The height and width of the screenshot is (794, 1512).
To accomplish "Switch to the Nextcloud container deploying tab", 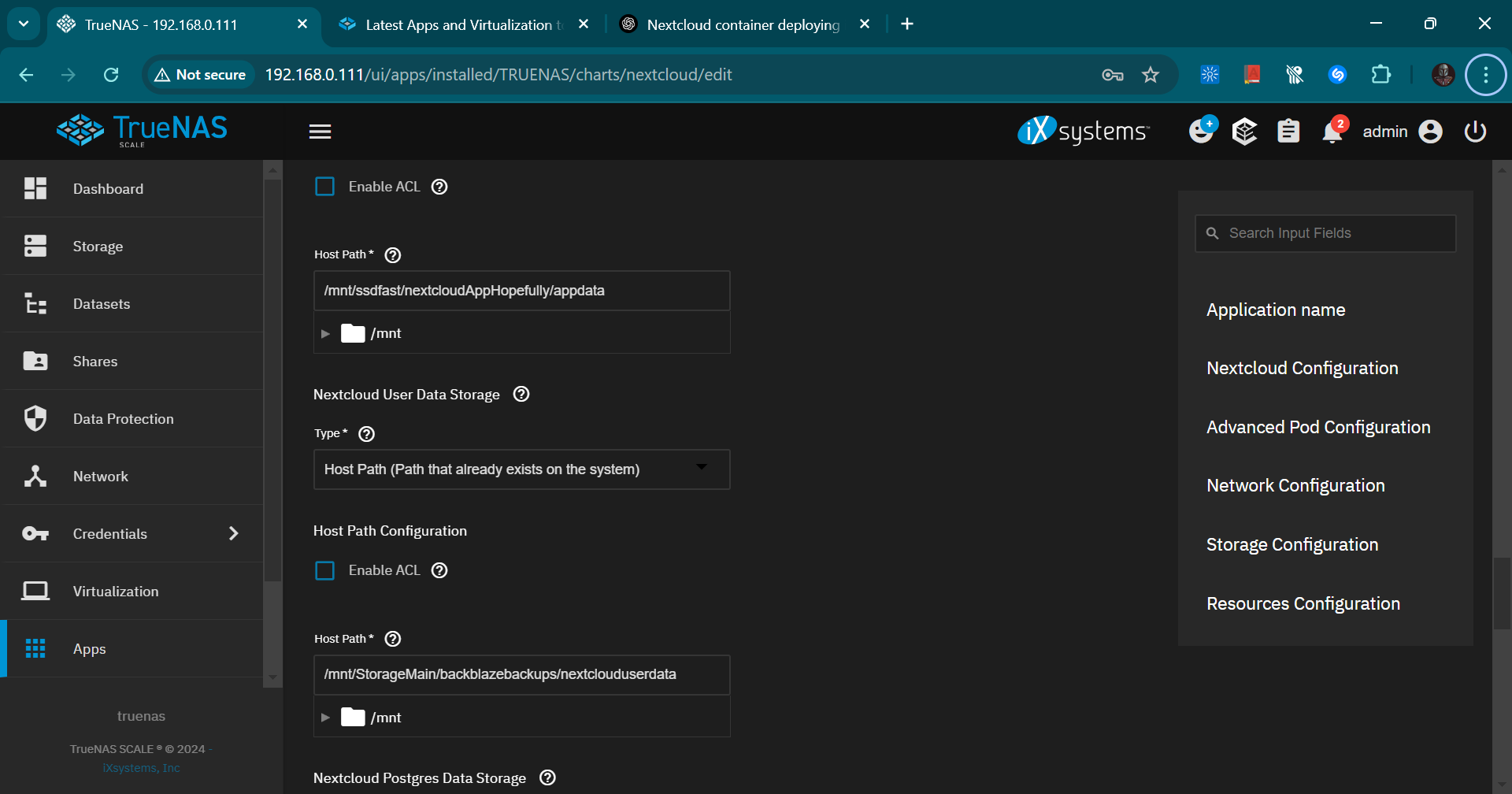I will pos(743,24).
